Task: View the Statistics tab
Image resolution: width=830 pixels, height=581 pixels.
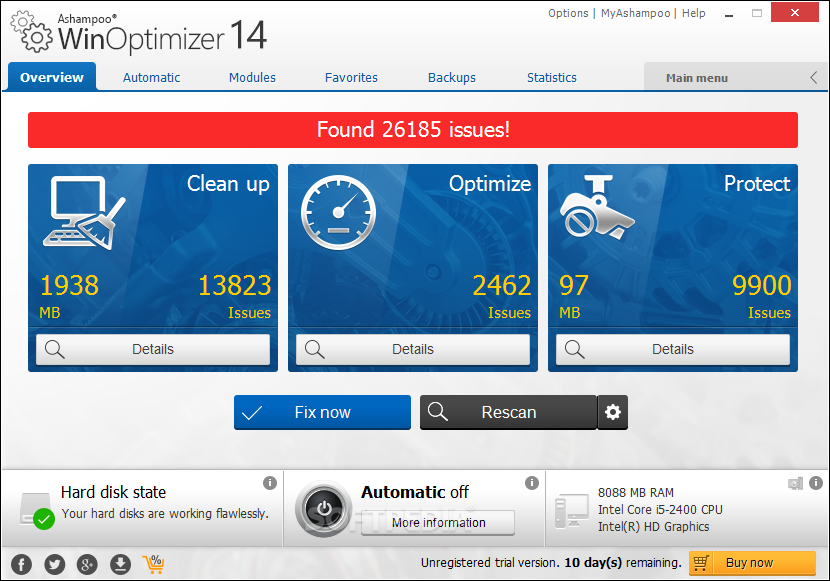Action: pyautogui.click(x=552, y=78)
